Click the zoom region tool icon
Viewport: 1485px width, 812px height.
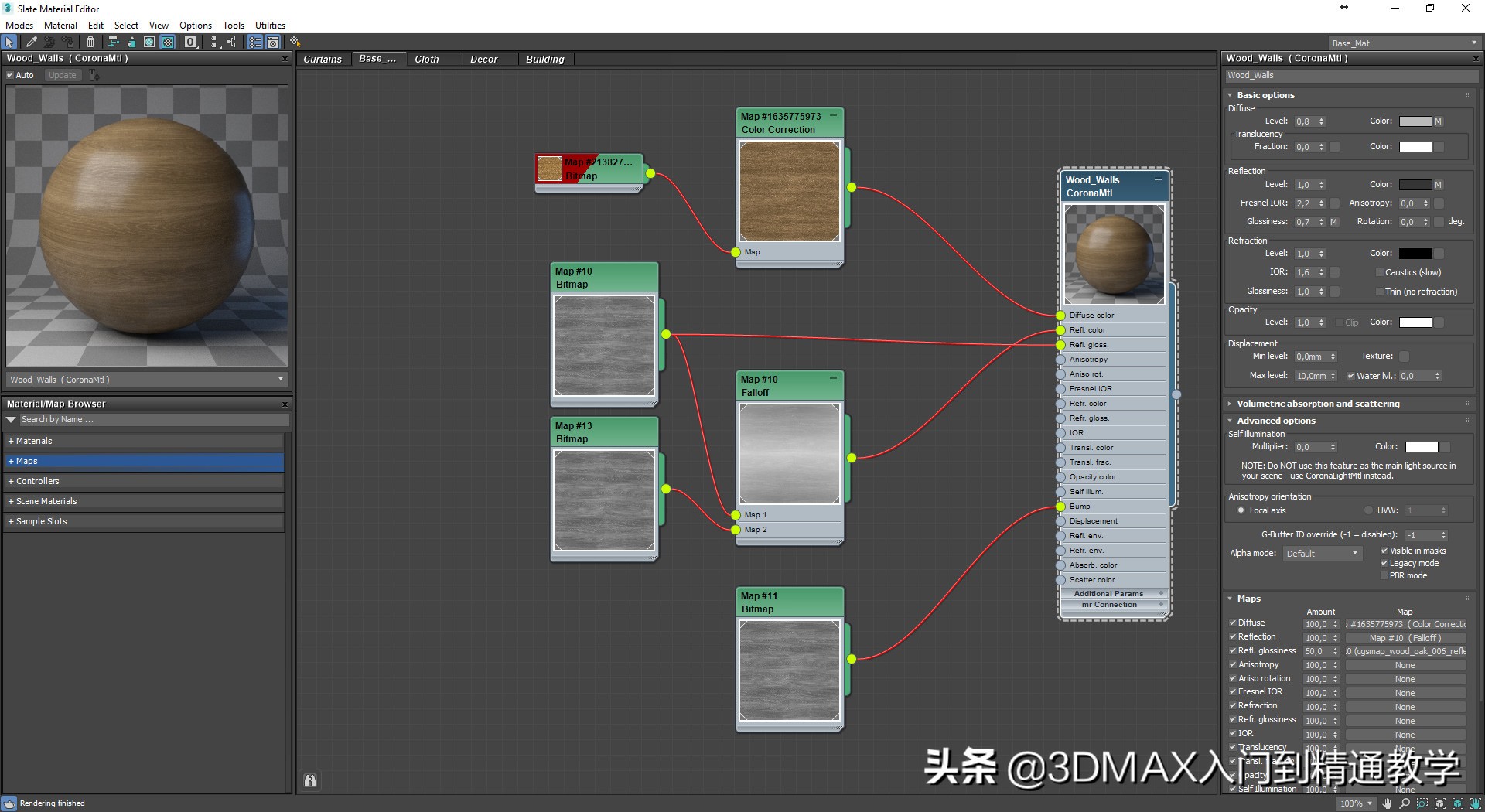1422,803
